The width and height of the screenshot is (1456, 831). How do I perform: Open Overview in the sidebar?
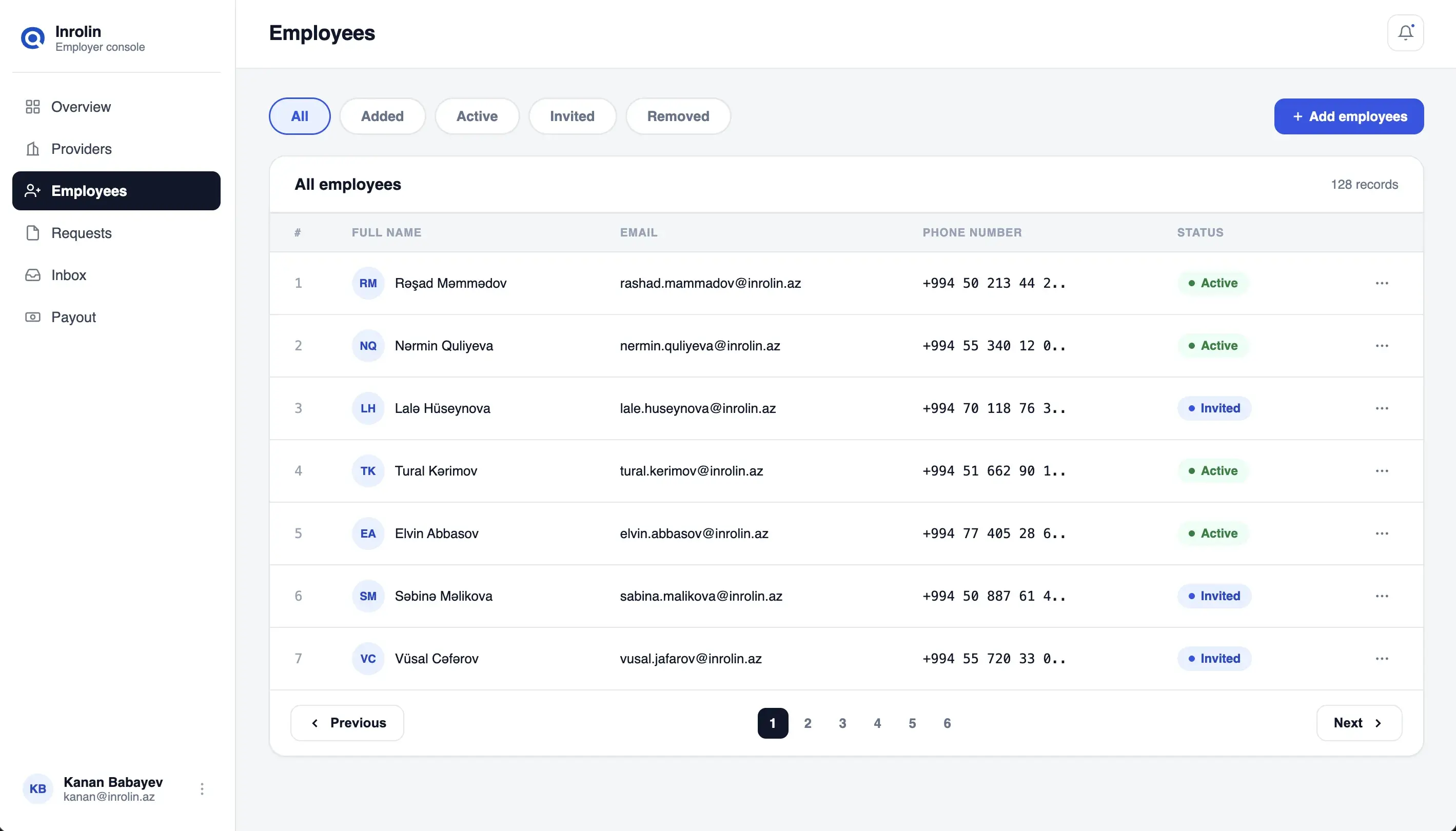coord(116,107)
